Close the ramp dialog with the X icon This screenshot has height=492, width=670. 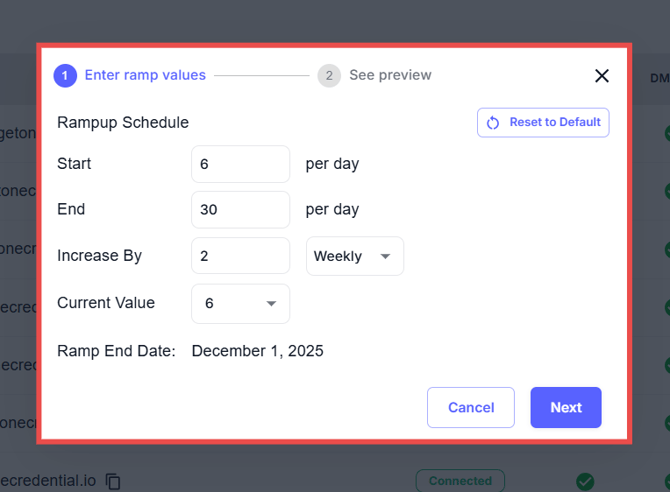pyautogui.click(x=602, y=76)
